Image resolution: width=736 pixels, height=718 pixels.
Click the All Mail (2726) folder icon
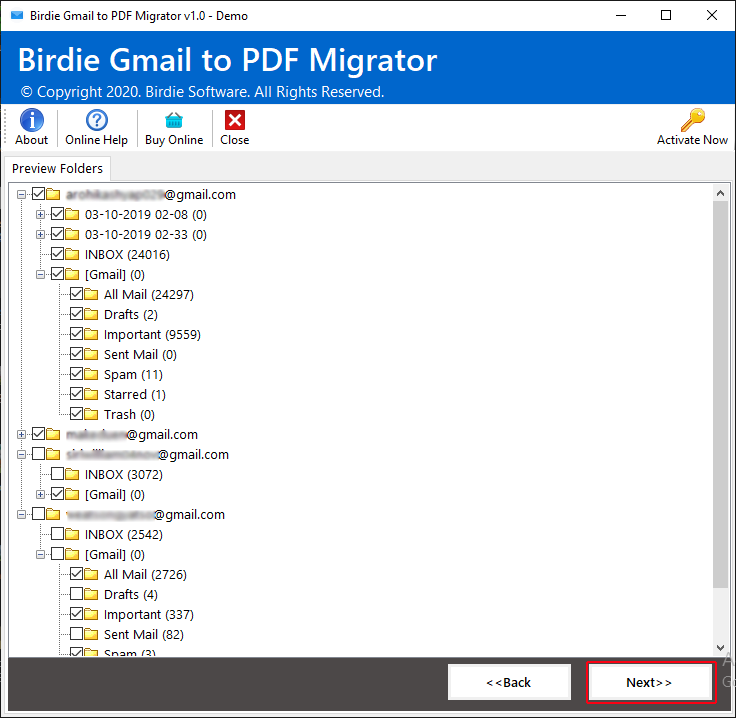tap(91, 574)
